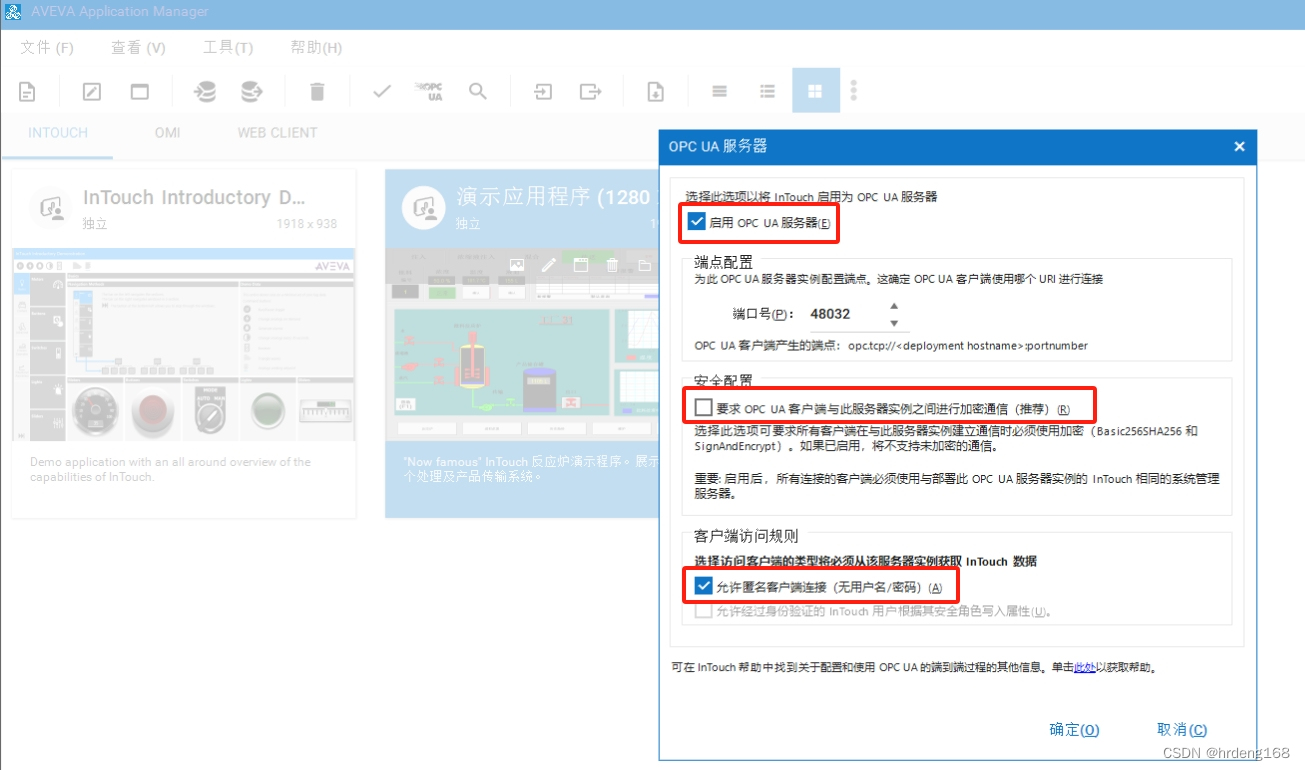
Task: Click the DB Dump database-export icon
Action: (252, 92)
